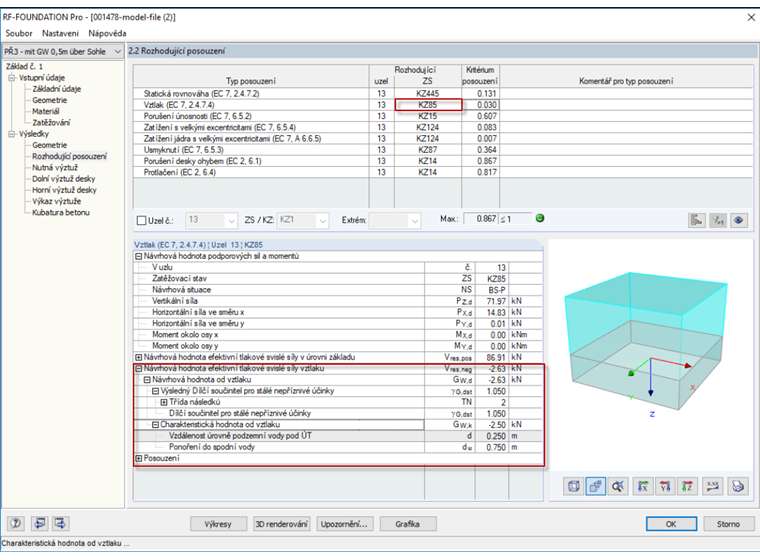Collapse Výsledný Dílčí součinitel row
The image size is (760, 560).
(156, 391)
